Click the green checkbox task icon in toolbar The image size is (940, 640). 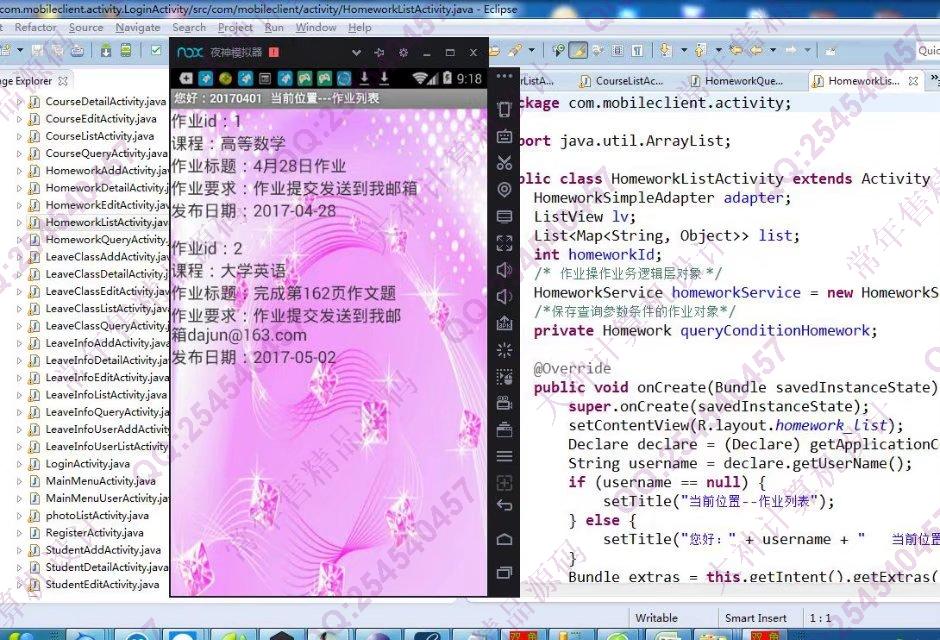156,50
